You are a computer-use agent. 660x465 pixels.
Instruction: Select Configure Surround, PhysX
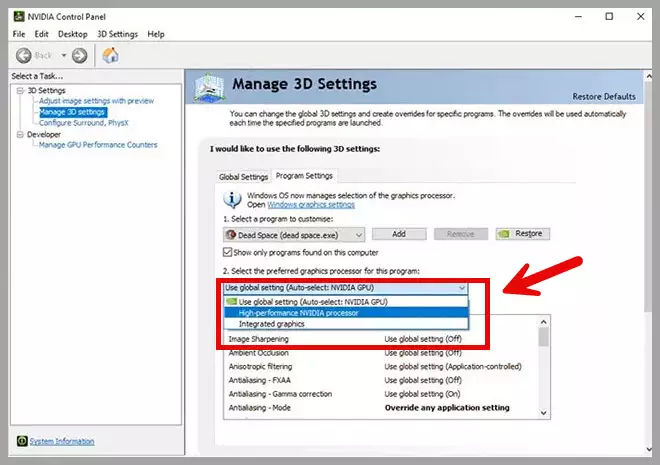tap(84, 123)
